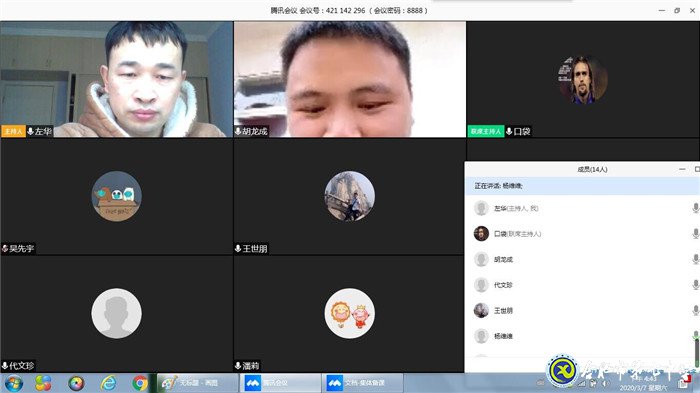This screenshot has width=700, height=393.
Task: Click 潘莉's cartoon lion avatar
Action: point(350,314)
